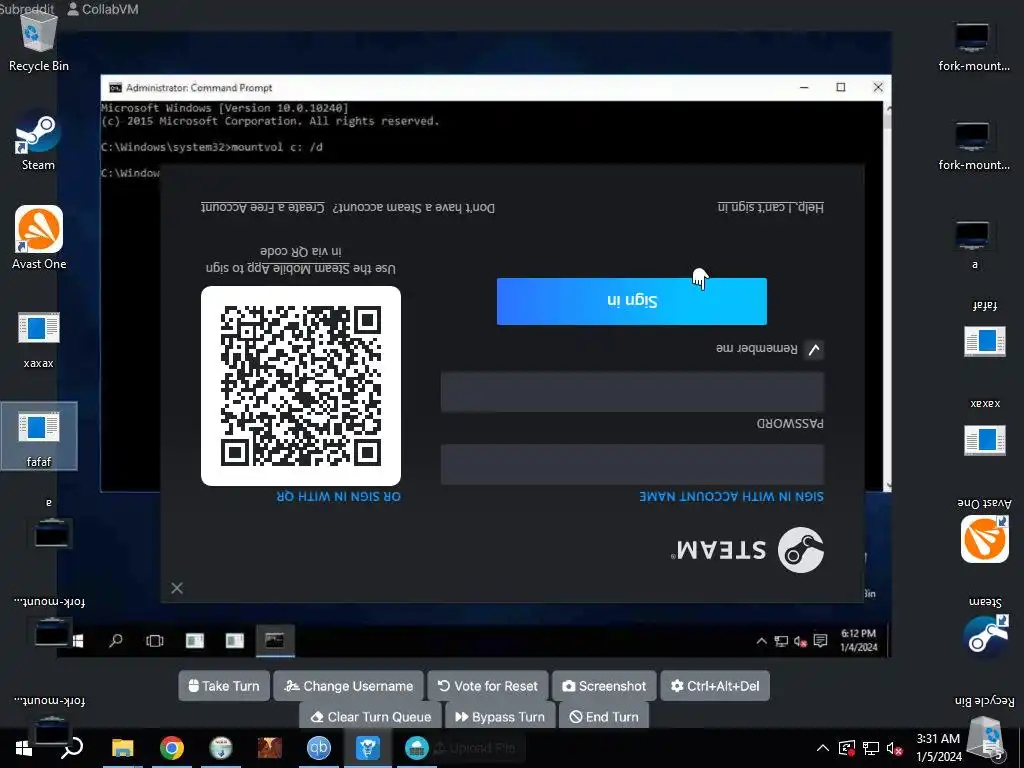Click the Change Username button
The width and height of the screenshot is (1024, 768).
349,686
